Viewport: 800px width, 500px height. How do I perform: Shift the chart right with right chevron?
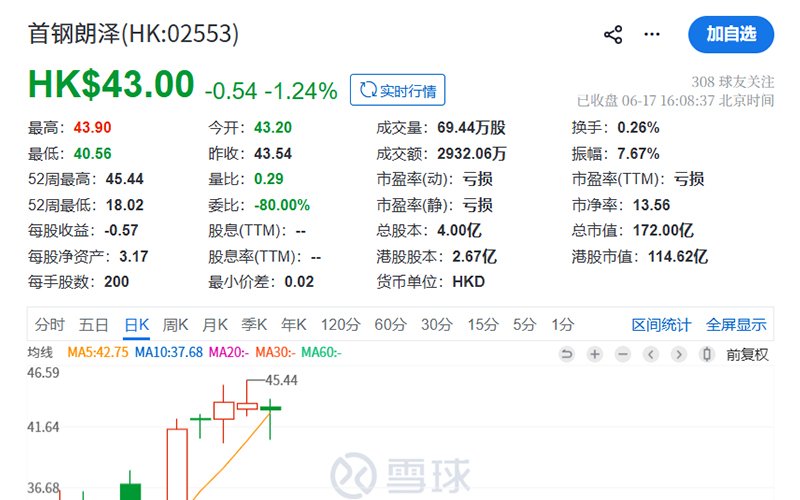pos(679,354)
